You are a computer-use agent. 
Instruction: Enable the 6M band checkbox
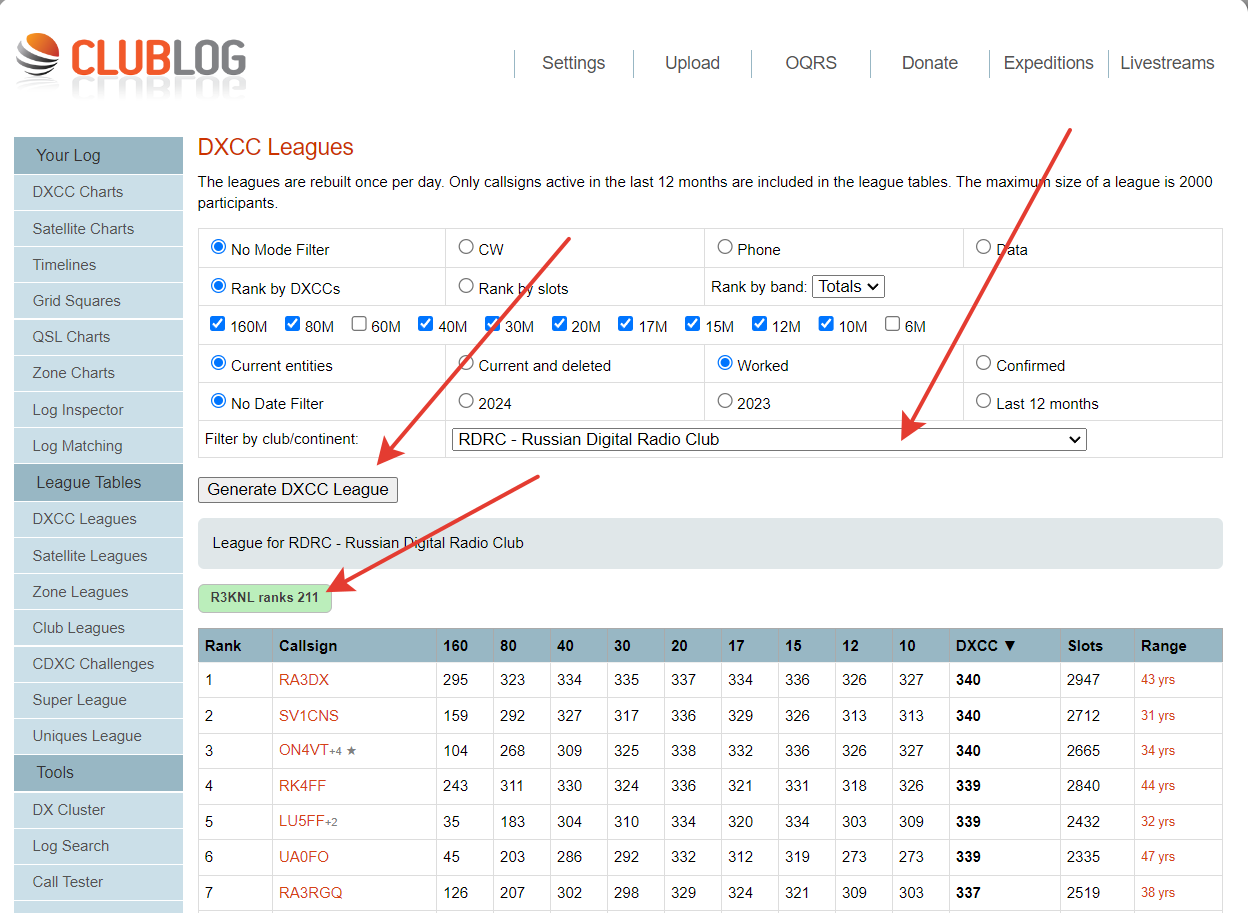892,324
